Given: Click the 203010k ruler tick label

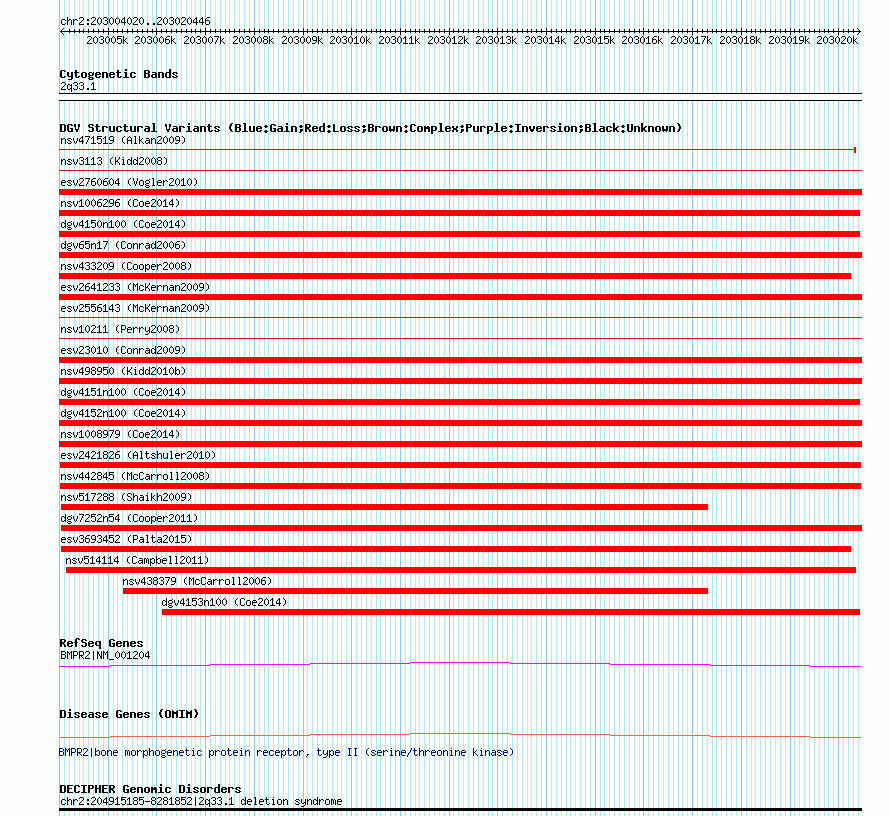Looking at the screenshot, I should [350, 40].
